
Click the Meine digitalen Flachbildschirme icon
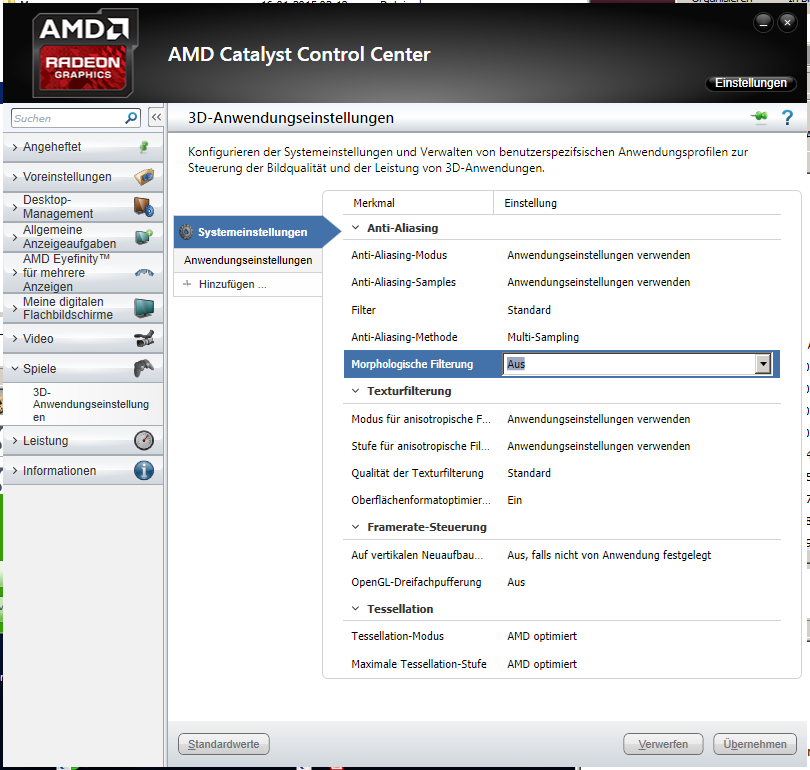(144, 308)
